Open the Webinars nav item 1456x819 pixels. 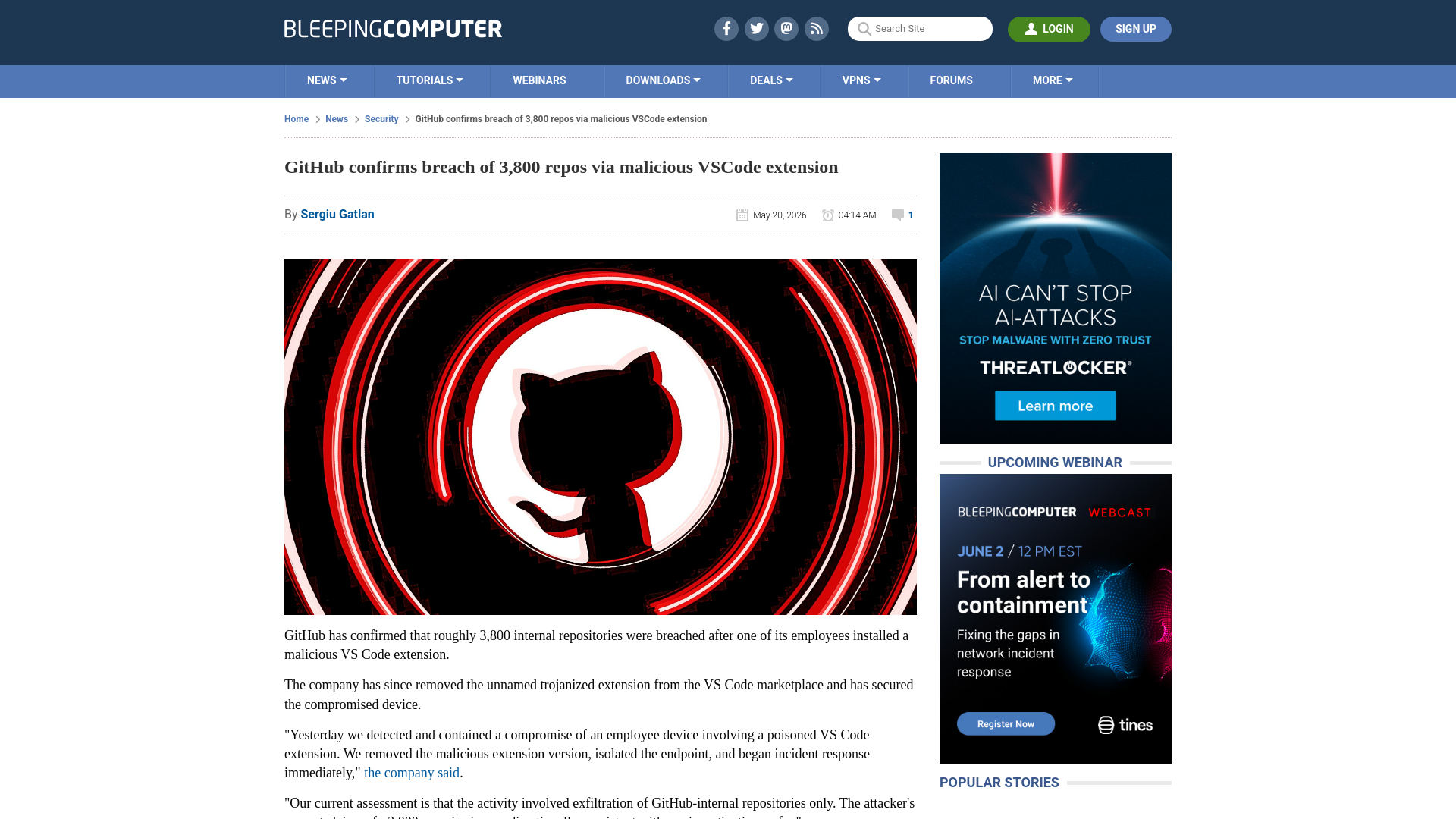point(539,80)
